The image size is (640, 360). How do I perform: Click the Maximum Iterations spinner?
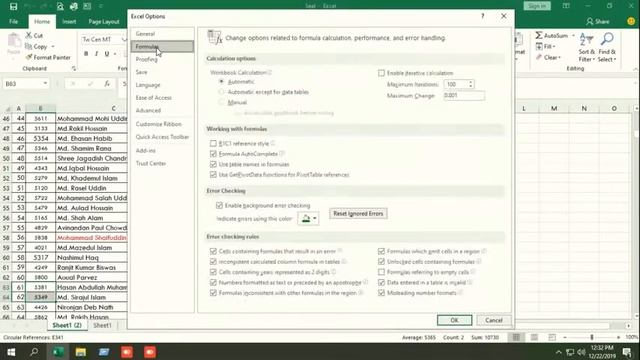(x=471, y=84)
